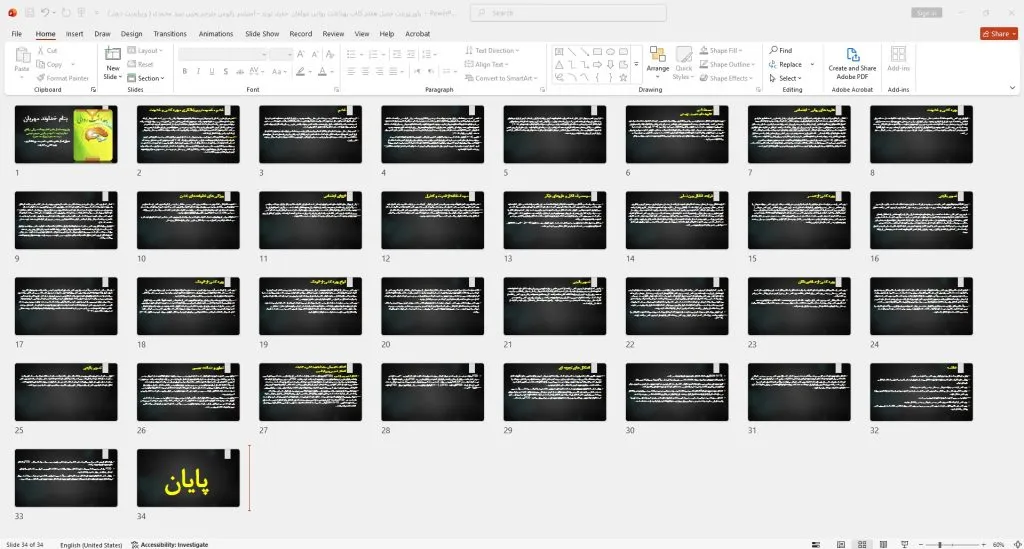Viewport: 1024px width, 549px height.
Task: Click the Clear All Formatting icon
Action: point(330,54)
